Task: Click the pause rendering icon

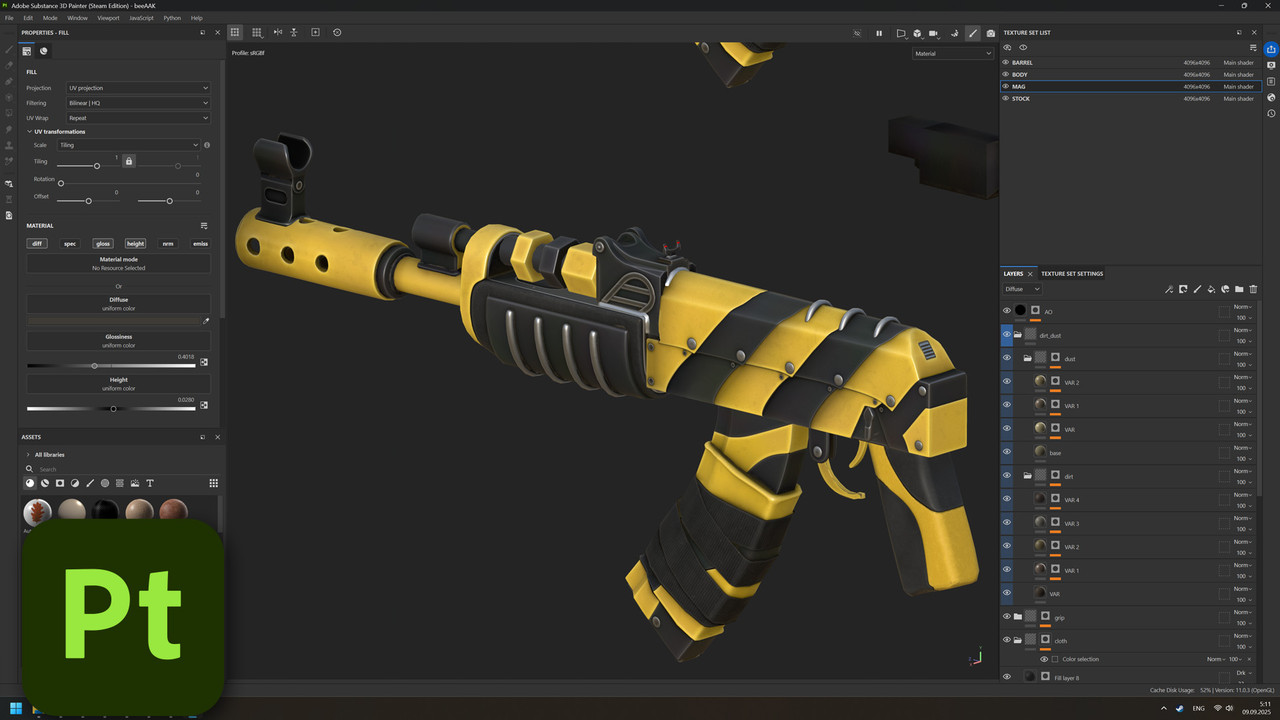Action: [x=879, y=33]
